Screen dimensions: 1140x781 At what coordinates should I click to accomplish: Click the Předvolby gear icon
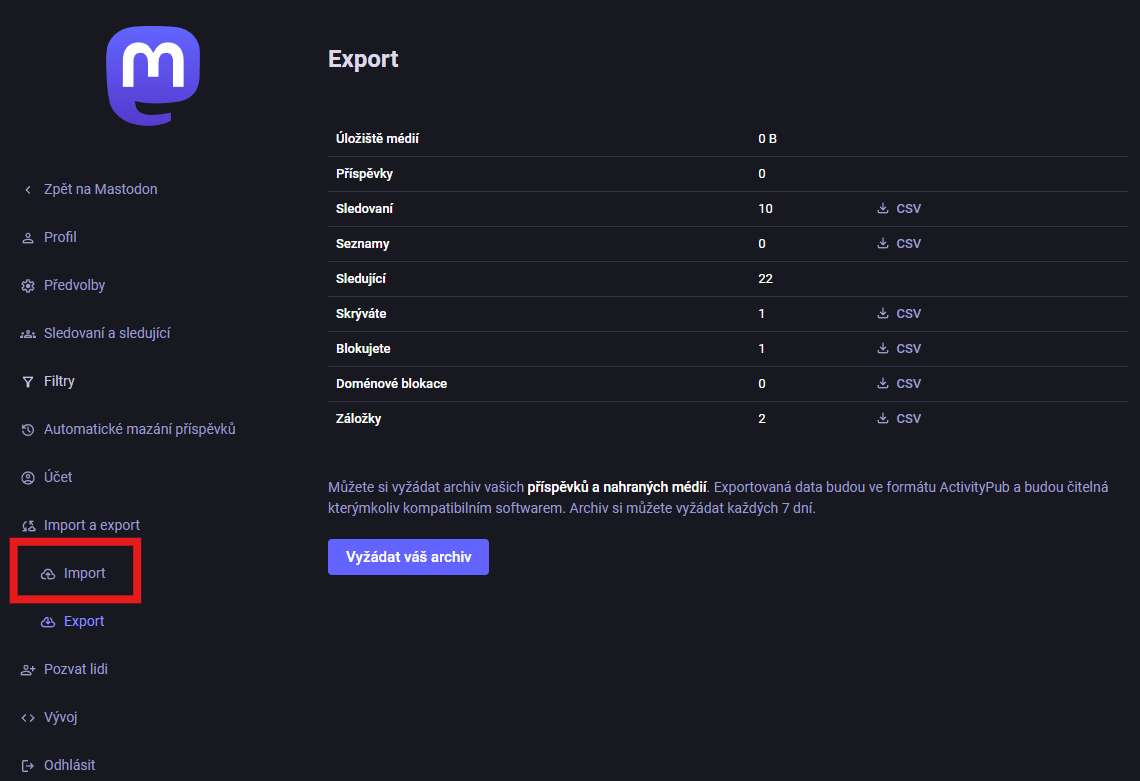pos(28,286)
